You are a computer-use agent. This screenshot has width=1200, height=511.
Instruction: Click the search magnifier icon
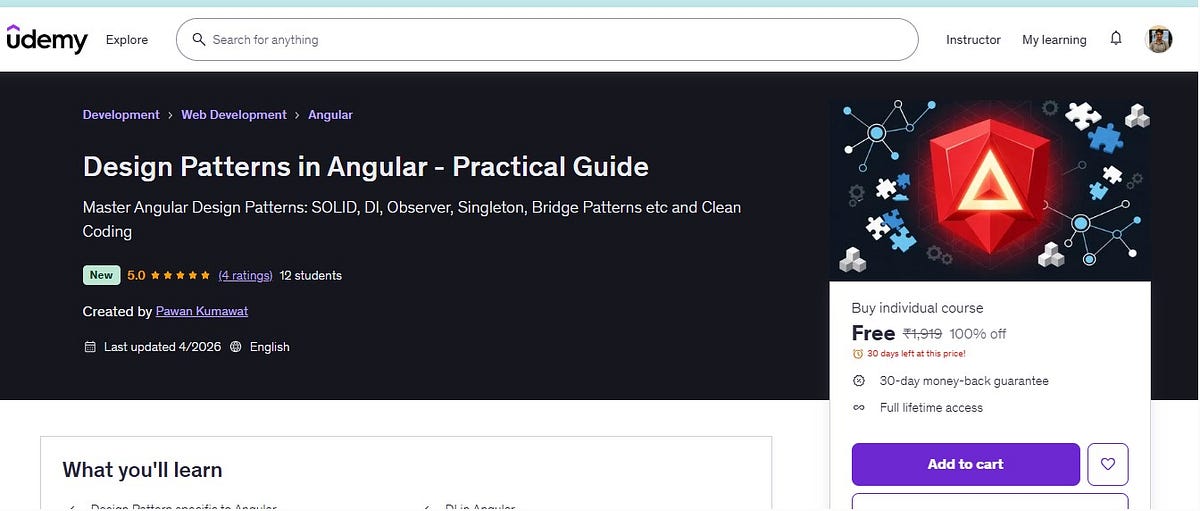(197, 40)
